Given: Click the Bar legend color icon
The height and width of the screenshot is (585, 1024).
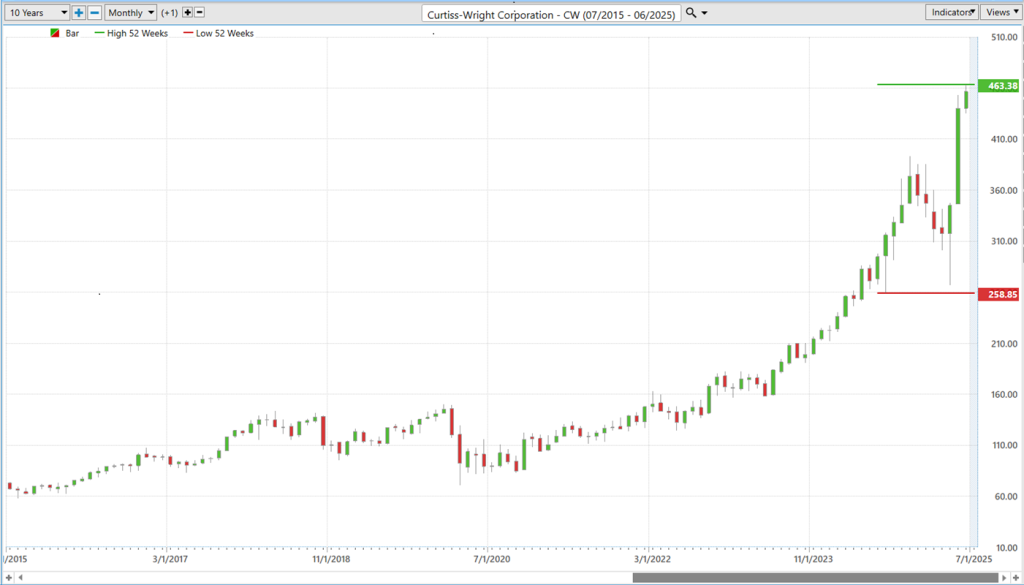Looking at the screenshot, I should 55,33.
